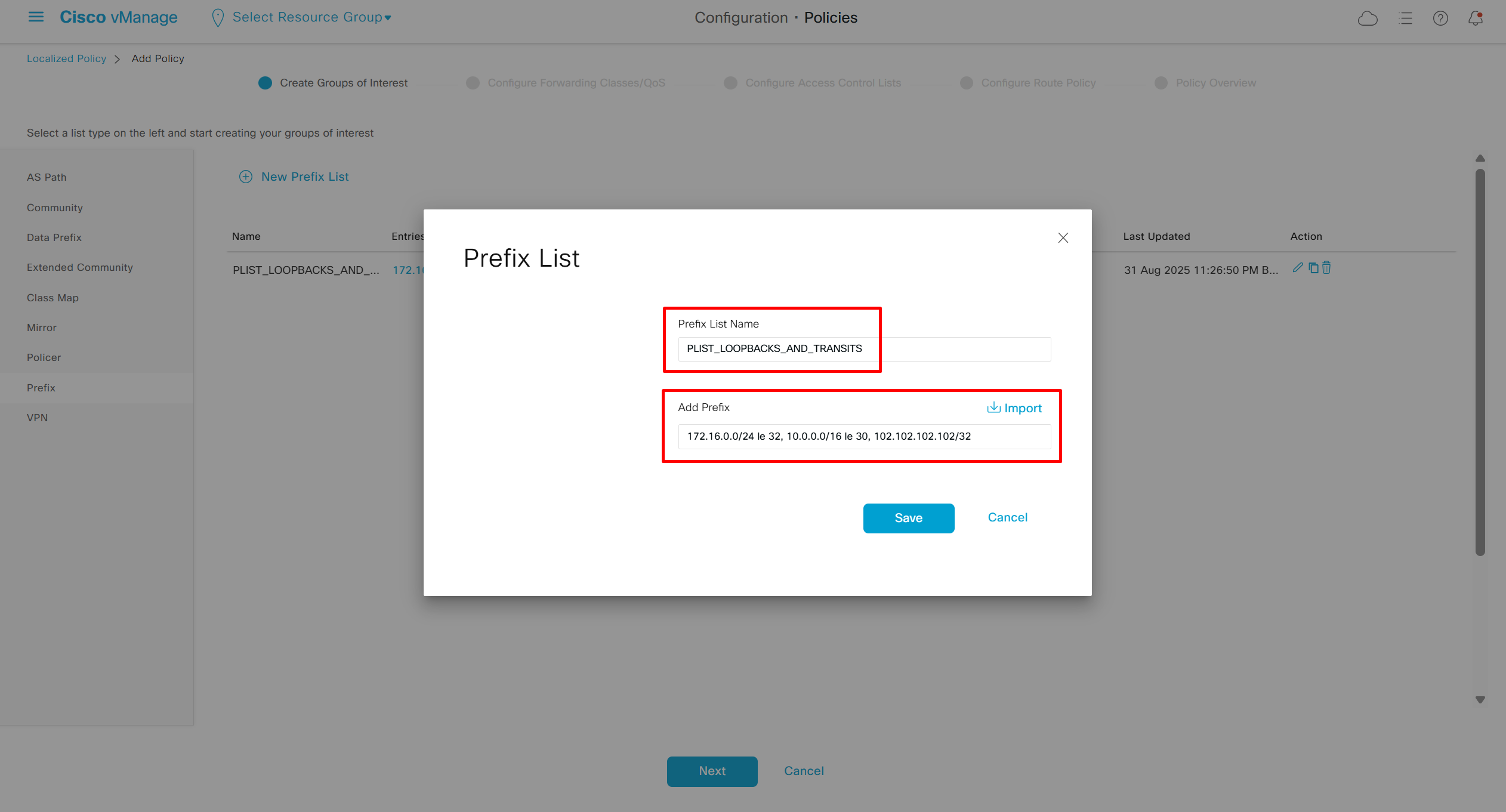Open the help question mark icon

point(1440,18)
